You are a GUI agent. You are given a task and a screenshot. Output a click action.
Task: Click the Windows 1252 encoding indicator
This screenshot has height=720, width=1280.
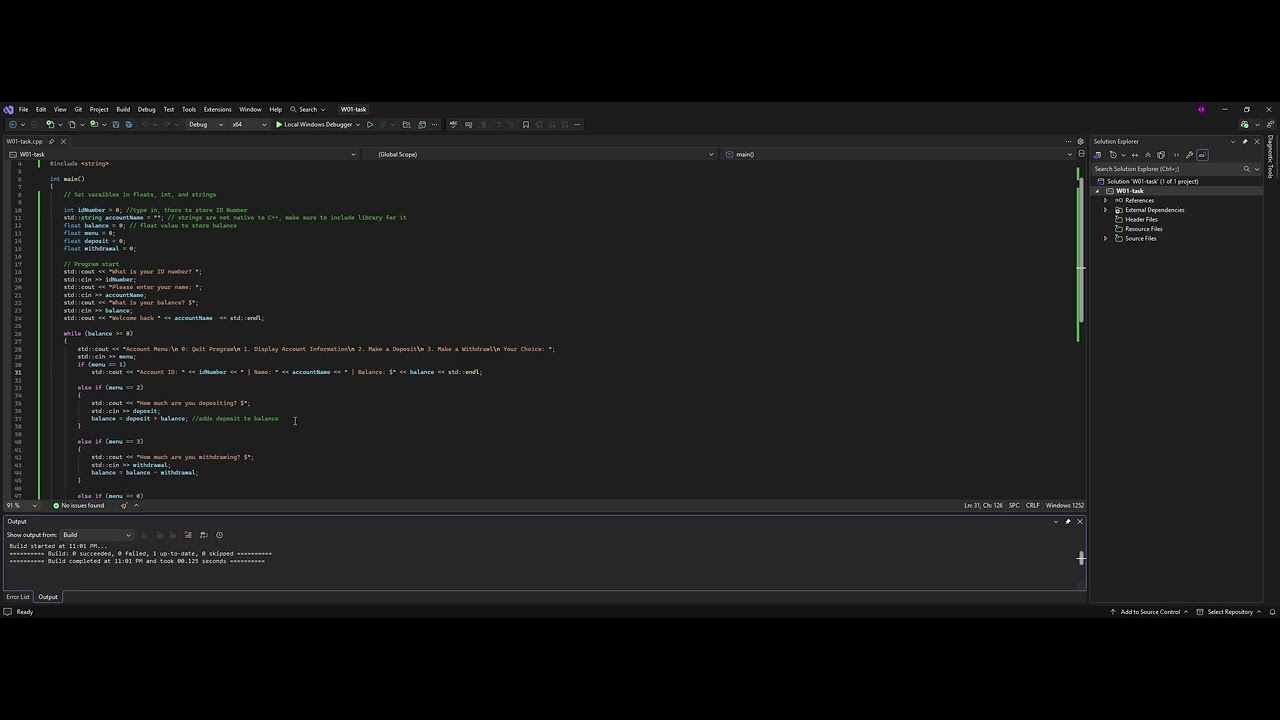coord(1064,505)
